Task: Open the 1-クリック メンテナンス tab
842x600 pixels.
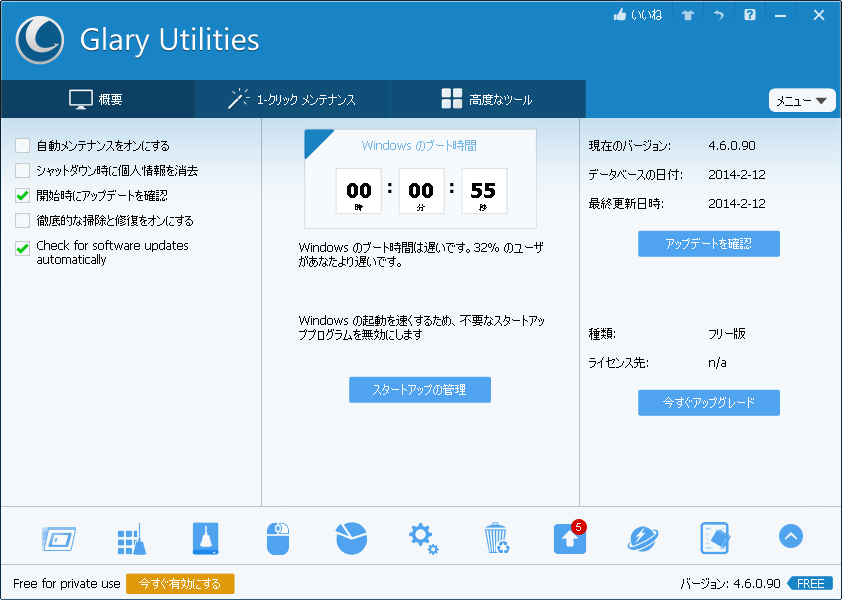Action: (292, 99)
